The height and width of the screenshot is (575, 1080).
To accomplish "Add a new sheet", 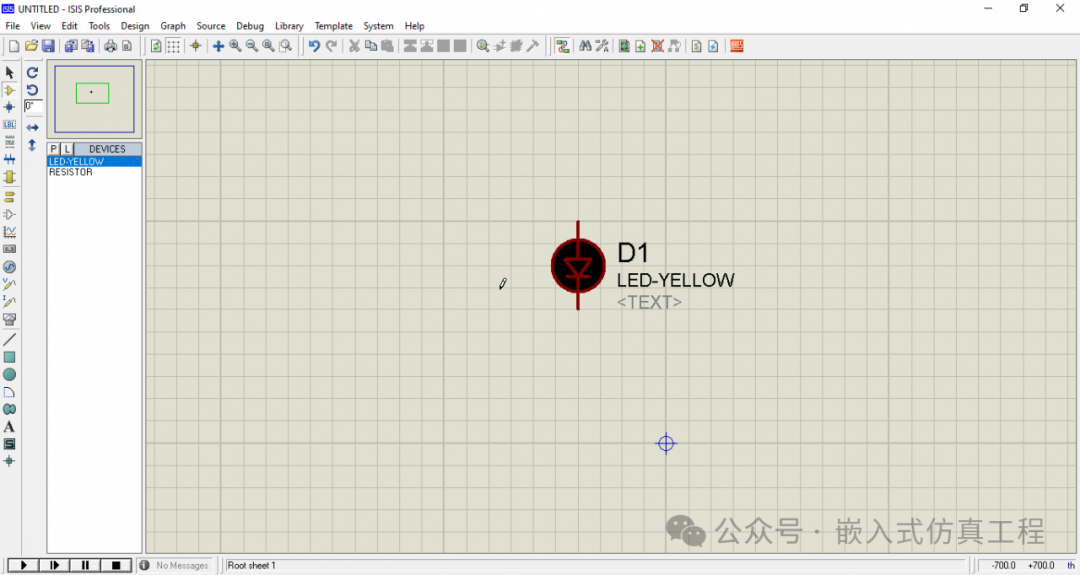I will [x=641, y=46].
